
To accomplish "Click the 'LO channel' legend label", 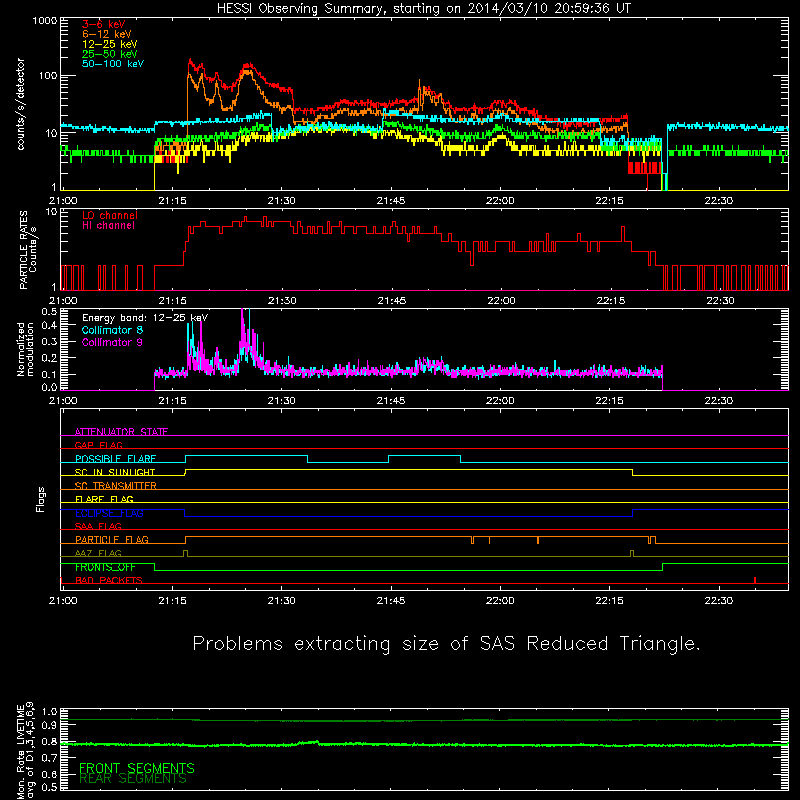I will [110, 215].
